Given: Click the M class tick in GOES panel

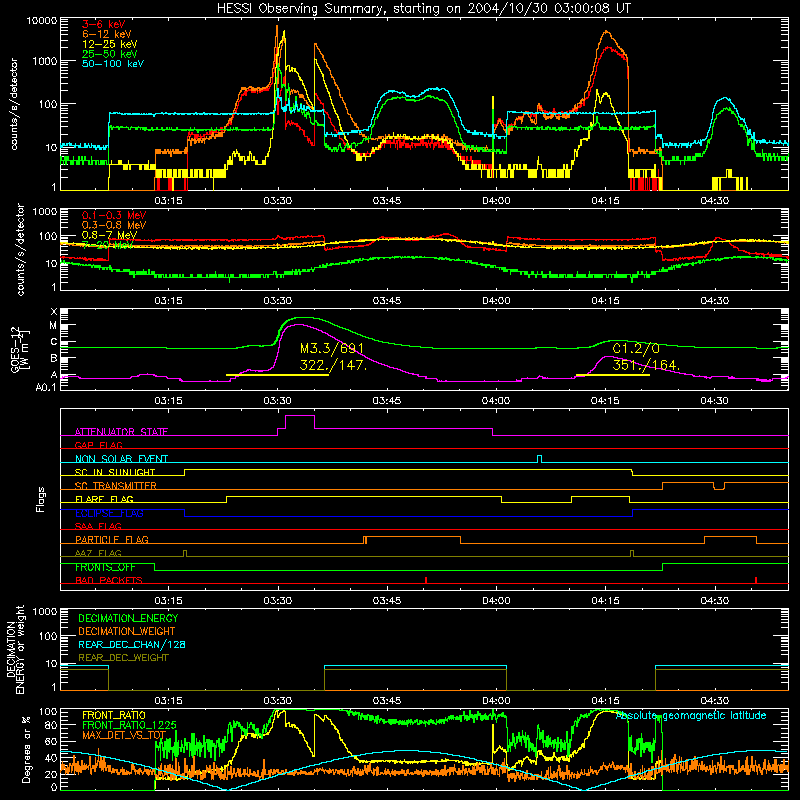Looking at the screenshot, I should [x=53, y=325].
